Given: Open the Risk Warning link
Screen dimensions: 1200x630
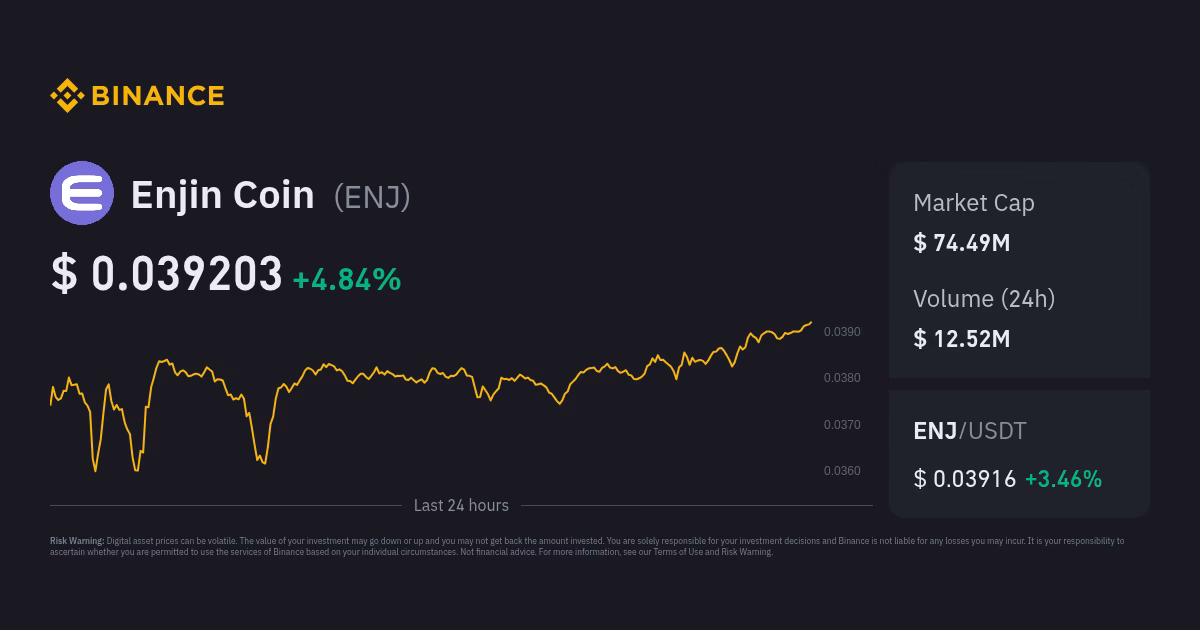Looking at the screenshot, I should point(747,551).
